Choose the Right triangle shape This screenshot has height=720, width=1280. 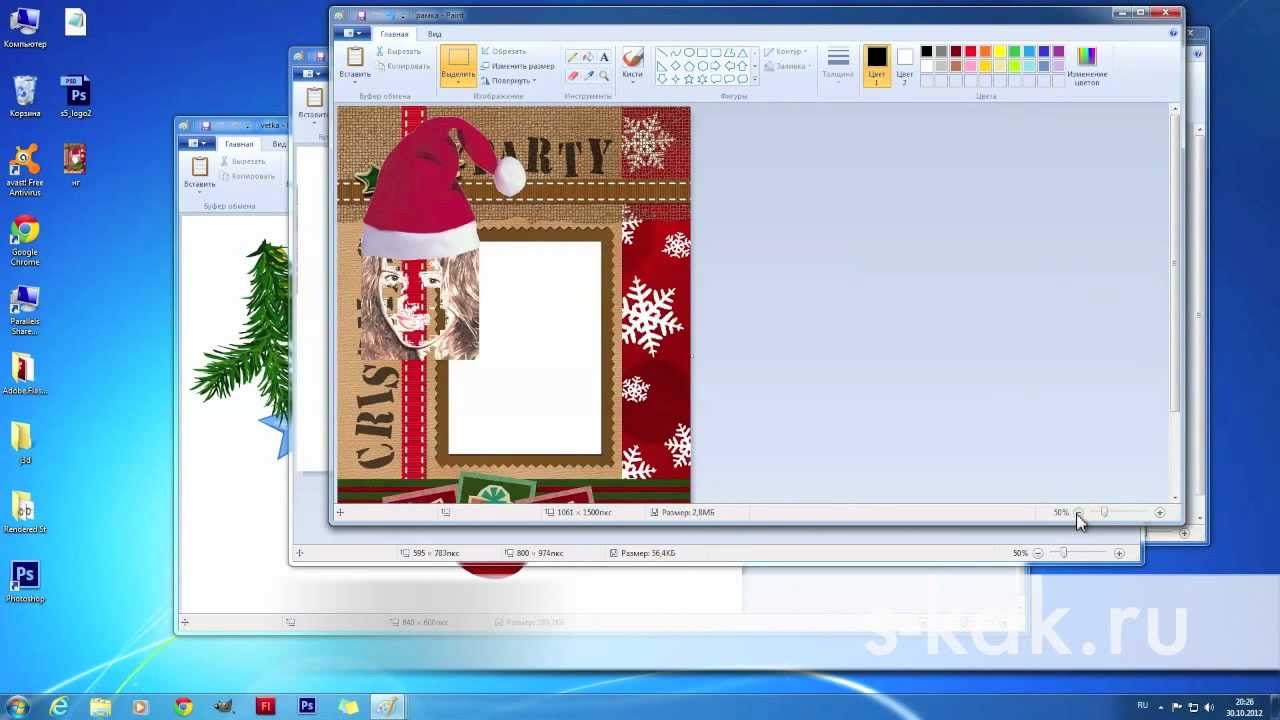pyautogui.click(x=661, y=66)
